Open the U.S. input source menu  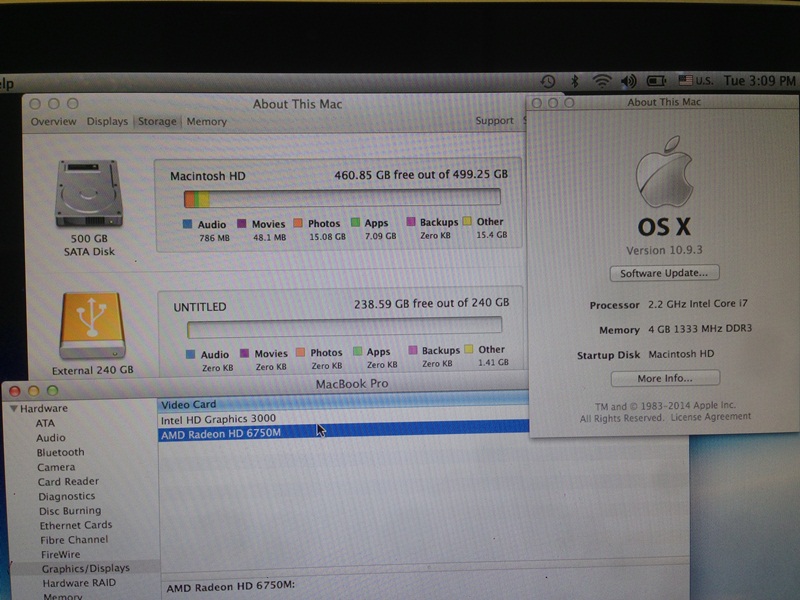click(696, 81)
